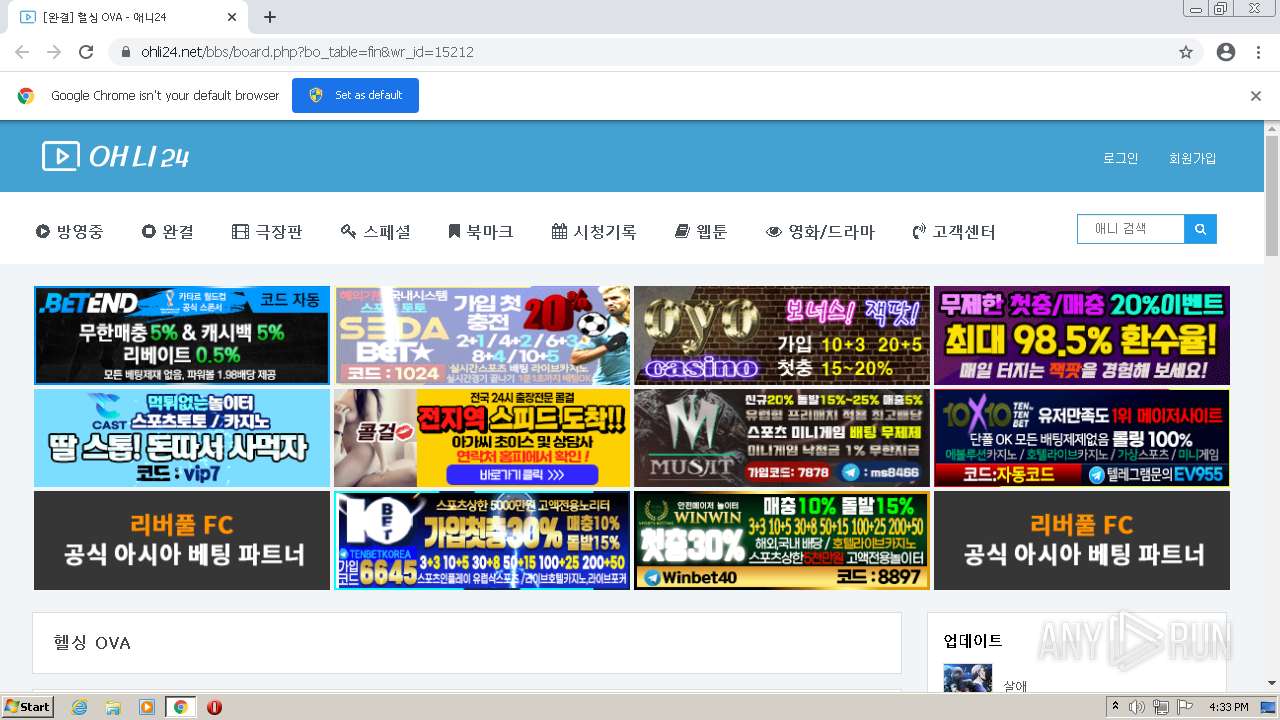Open the 영화/드라마 menu
This screenshot has height=720, width=1280.
click(820, 231)
